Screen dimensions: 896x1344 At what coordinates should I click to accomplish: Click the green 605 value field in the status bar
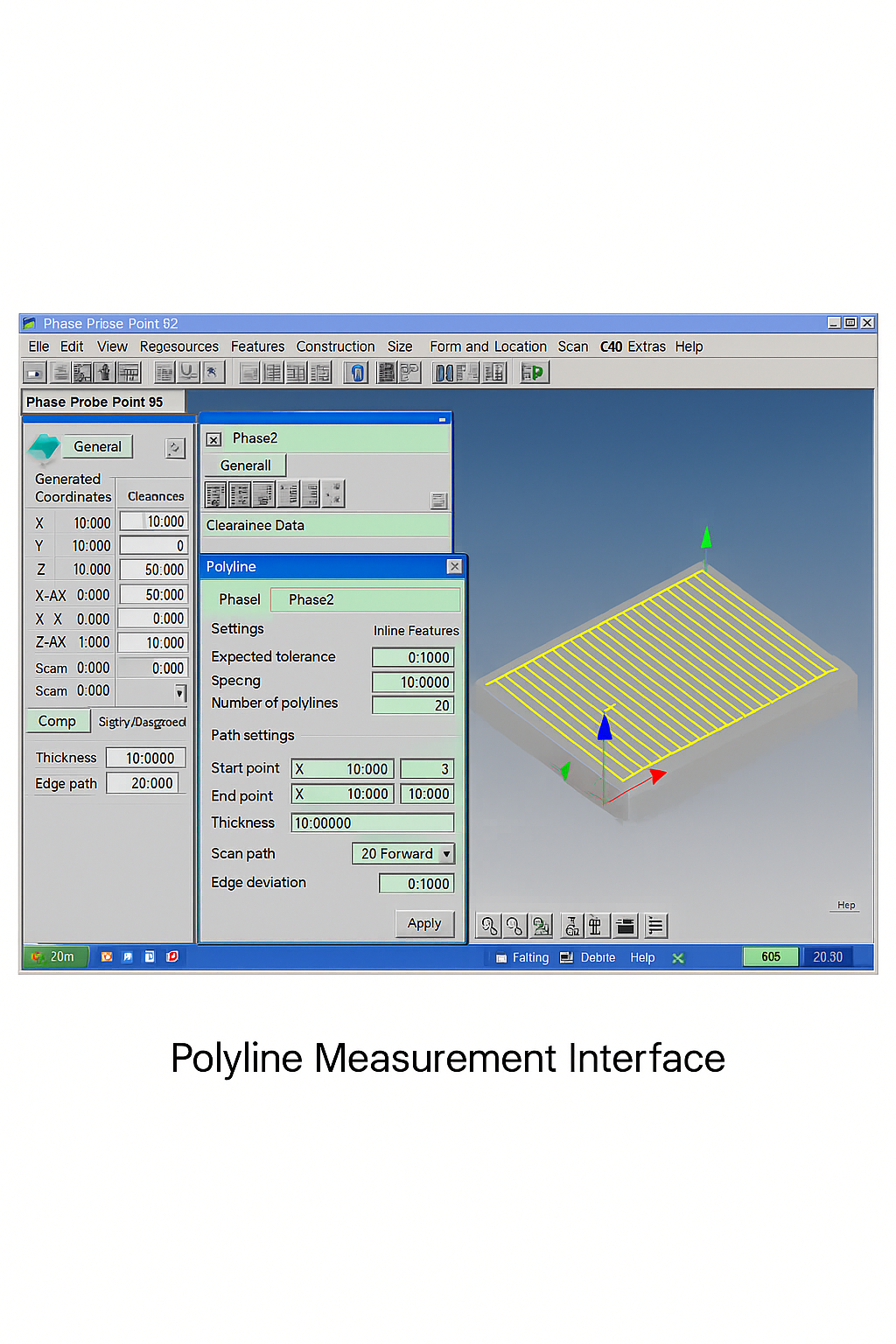[770, 956]
